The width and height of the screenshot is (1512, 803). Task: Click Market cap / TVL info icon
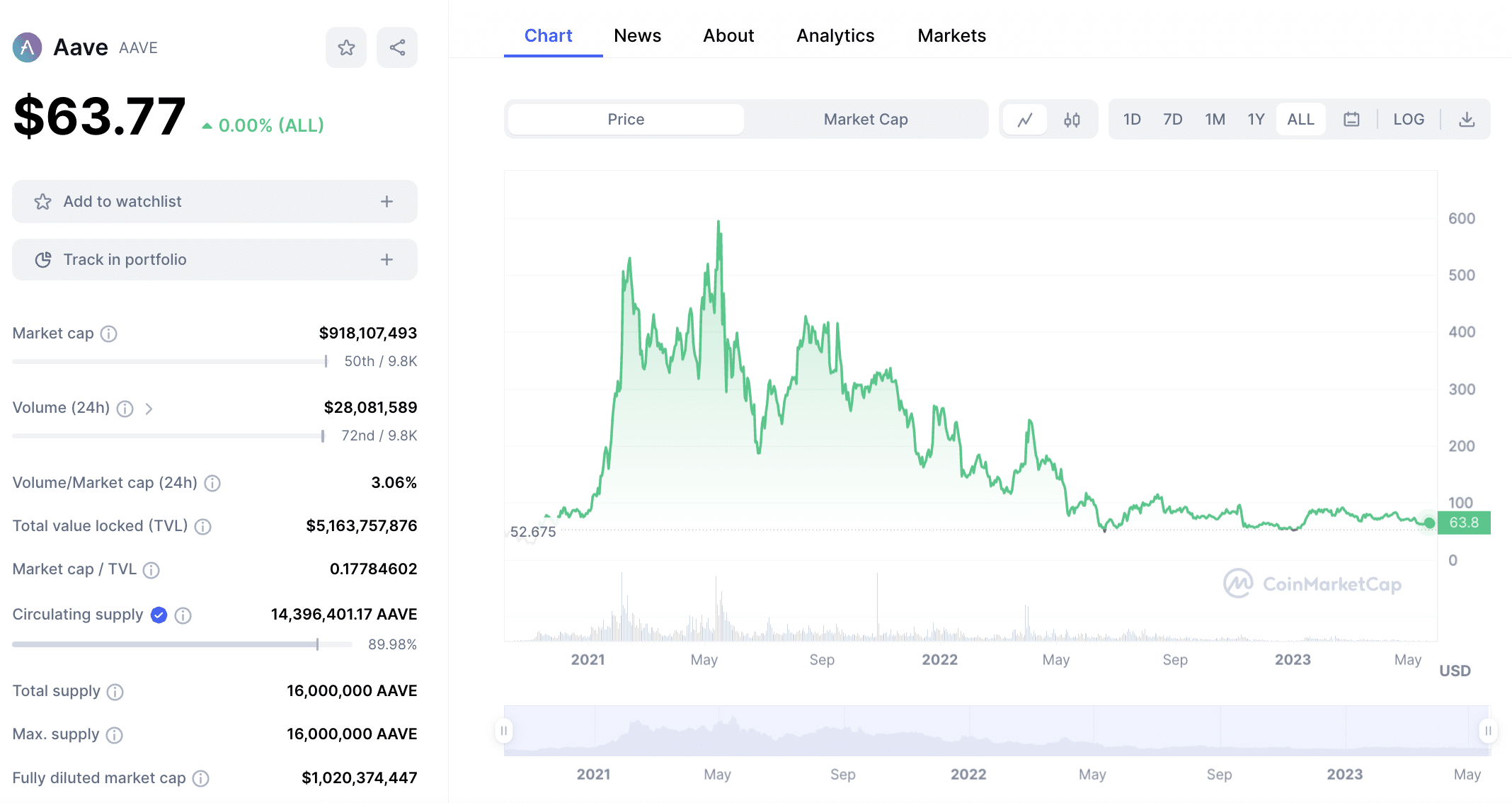pos(151,570)
